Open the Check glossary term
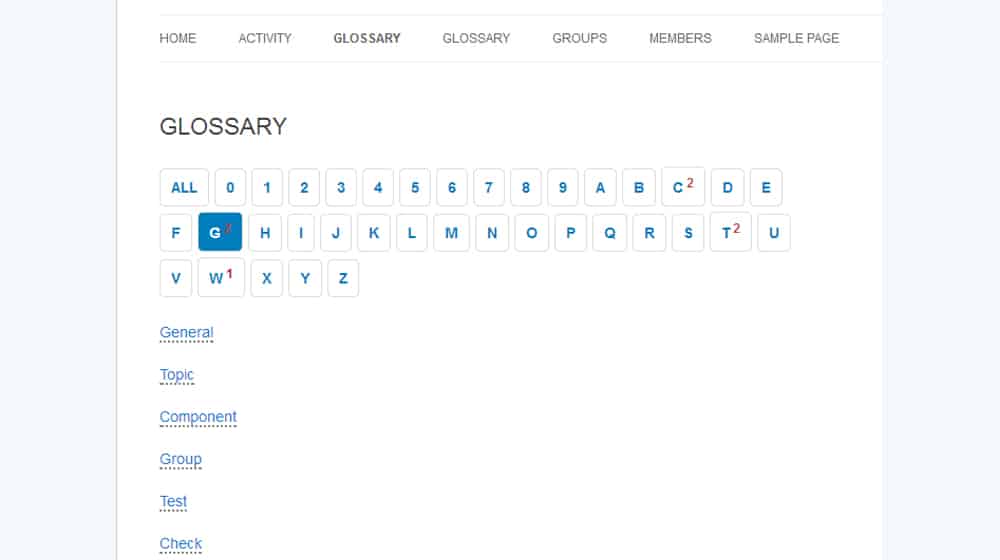 click(180, 543)
